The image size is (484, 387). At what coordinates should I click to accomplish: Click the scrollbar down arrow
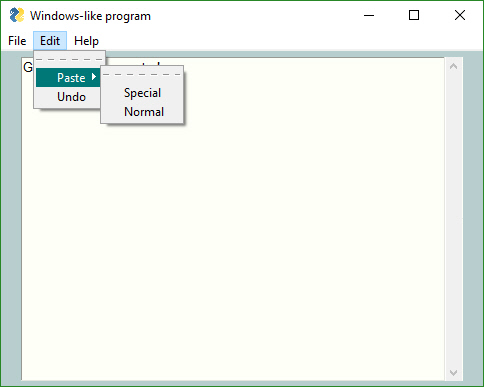click(x=453, y=372)
